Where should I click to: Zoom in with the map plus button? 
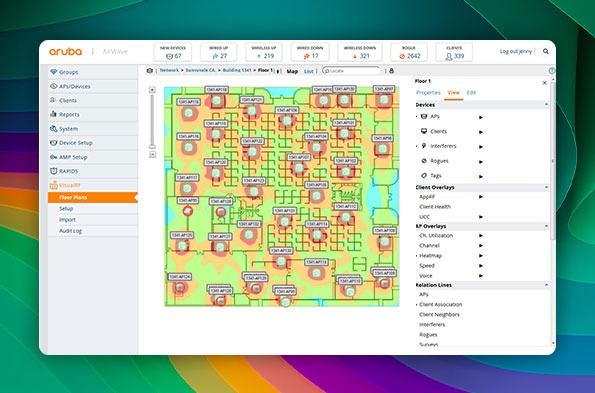152,90
